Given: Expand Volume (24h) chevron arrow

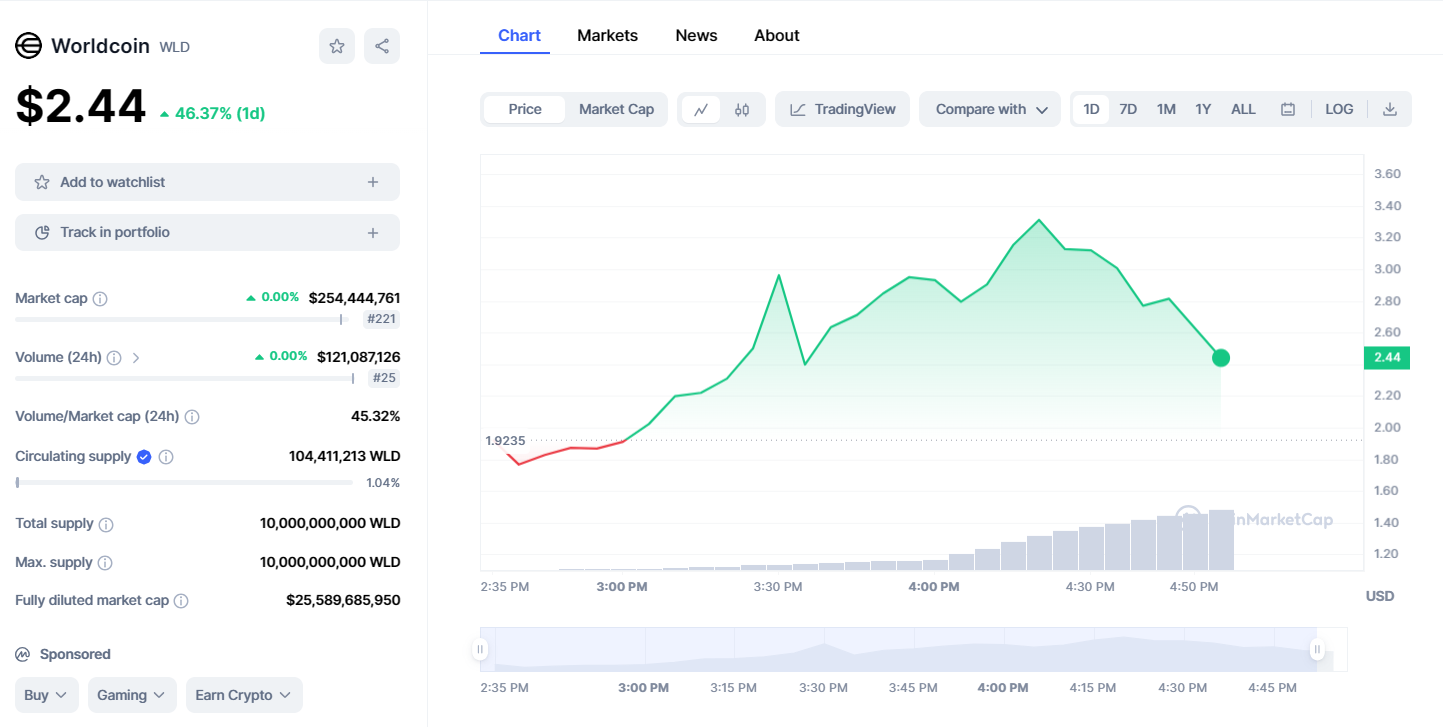Looking at the screenshot, I should click(136, 358).
